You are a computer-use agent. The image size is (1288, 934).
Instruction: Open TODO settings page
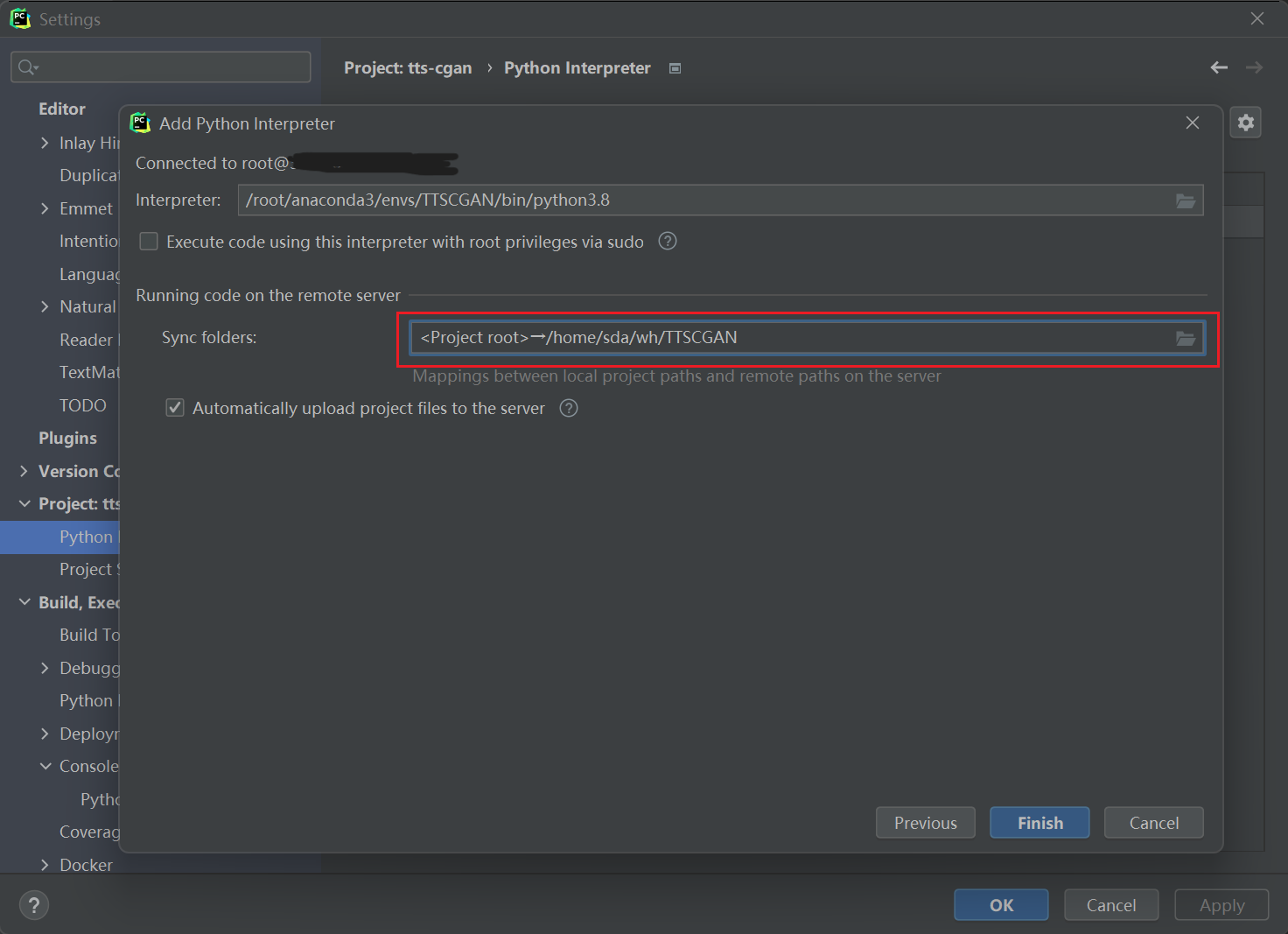tap(82, 405)
